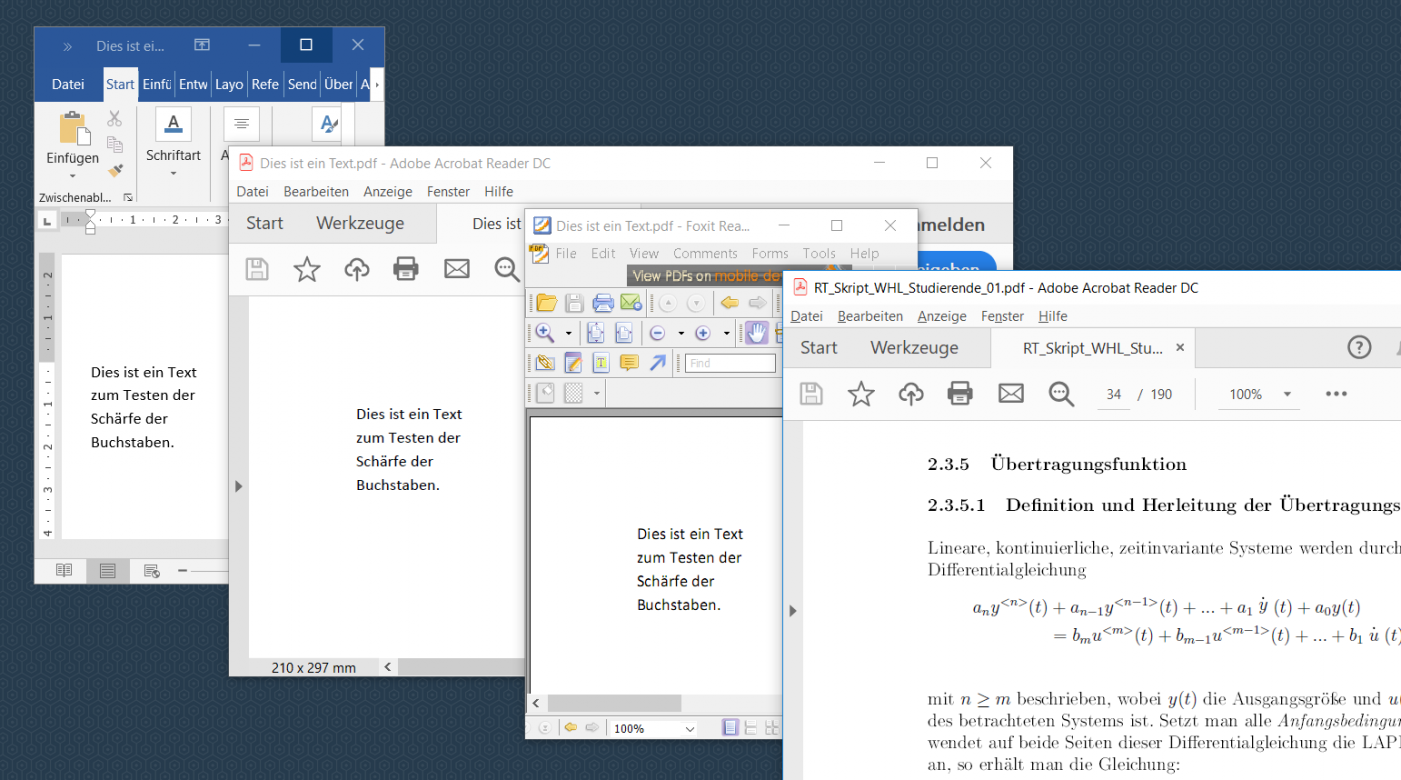Screen dimensions: 1401x780
Task: Select Foxit pencil note tool
Action: 573,363
